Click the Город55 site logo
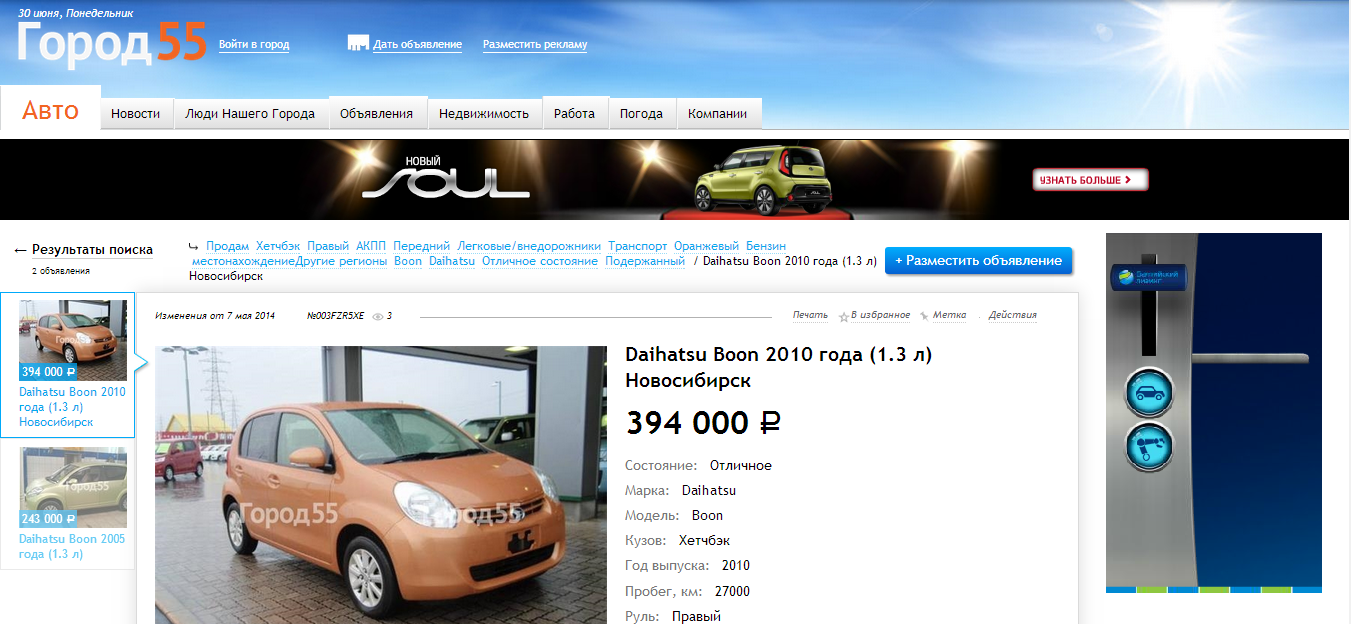The image size is (1351, 624). (x=111, y=44)
